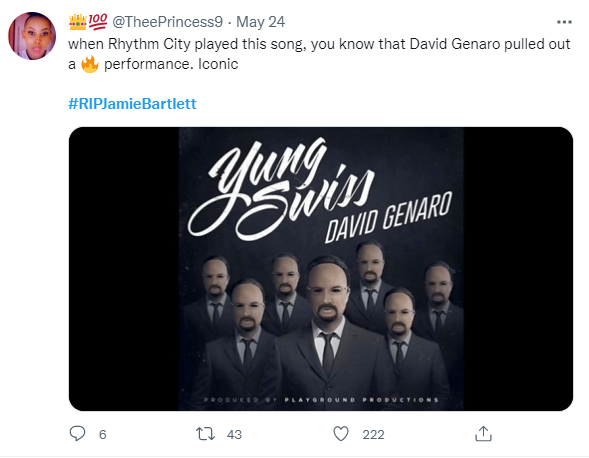Click the May 24 timestamp

(260, 22)
